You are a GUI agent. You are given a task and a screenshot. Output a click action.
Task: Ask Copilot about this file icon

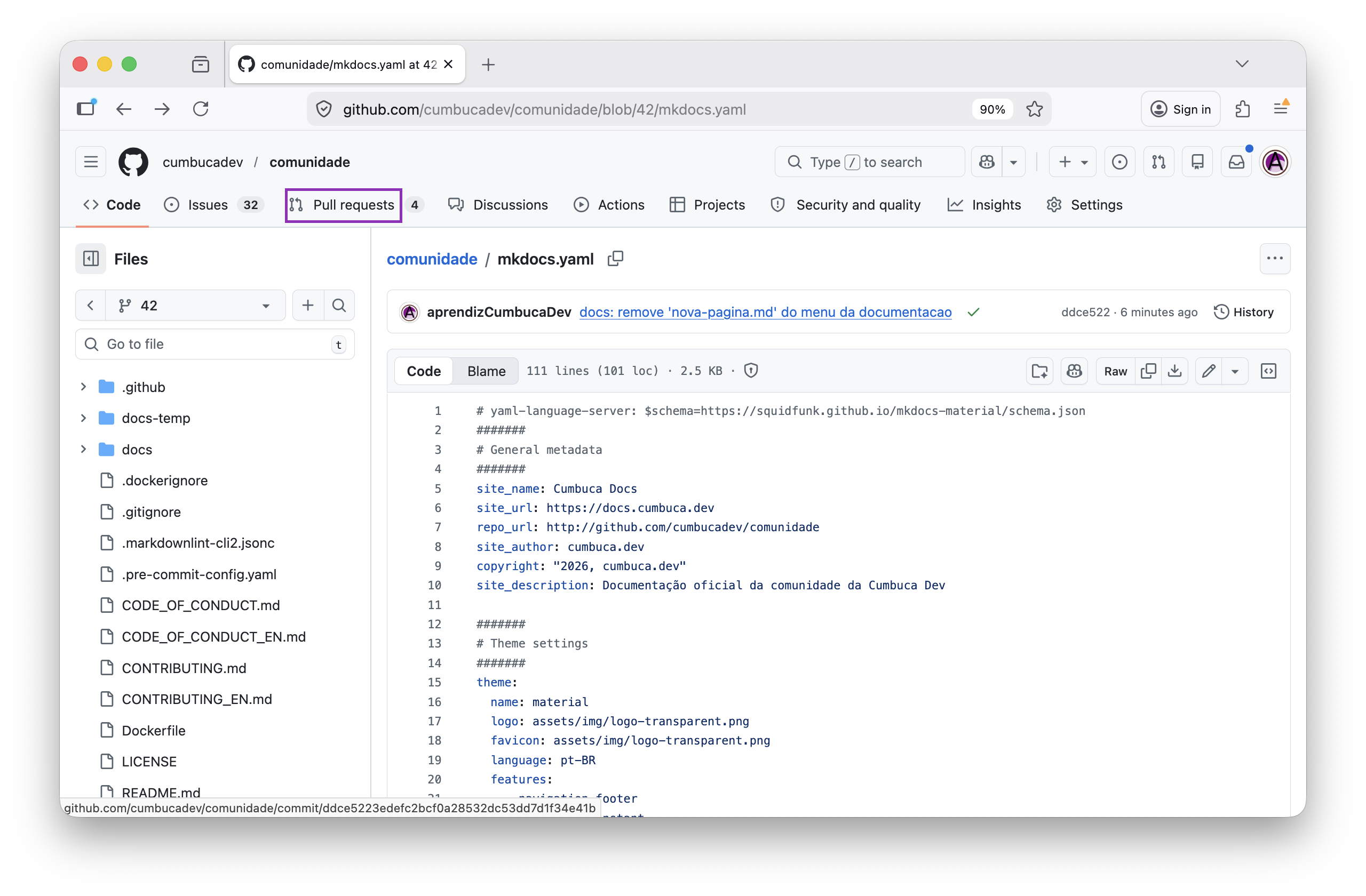[1074, 371]
